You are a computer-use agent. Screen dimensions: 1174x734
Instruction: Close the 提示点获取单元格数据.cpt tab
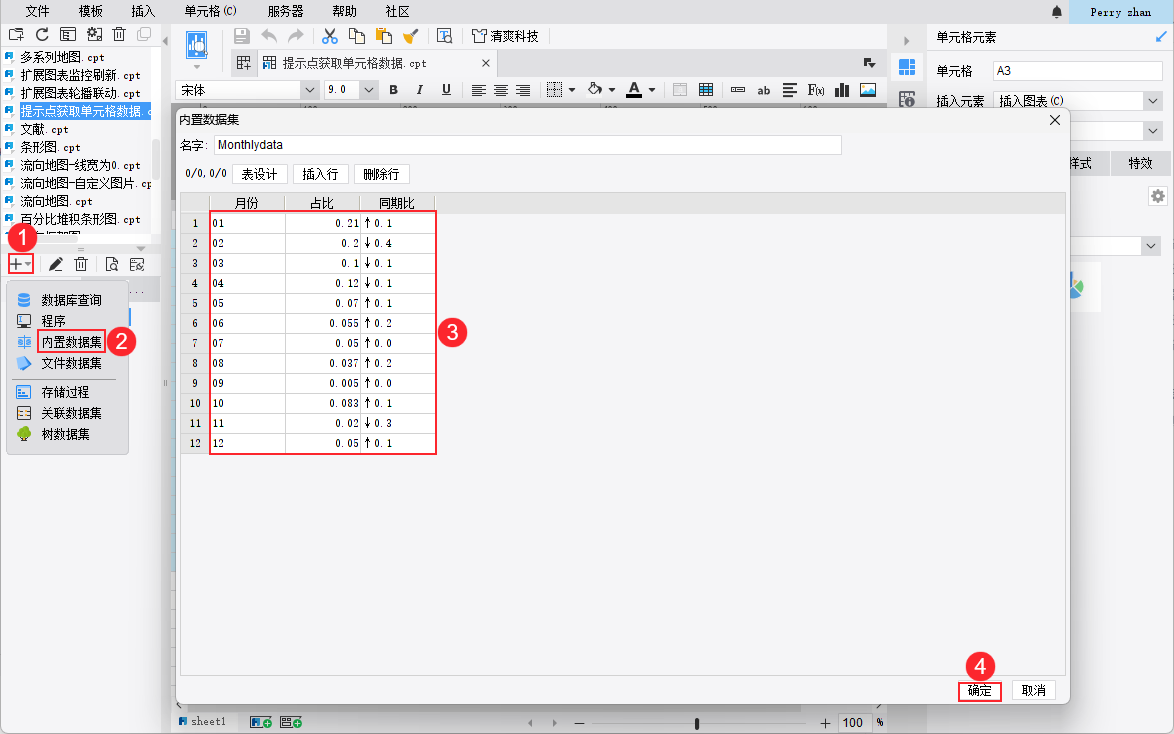(485, 64)
